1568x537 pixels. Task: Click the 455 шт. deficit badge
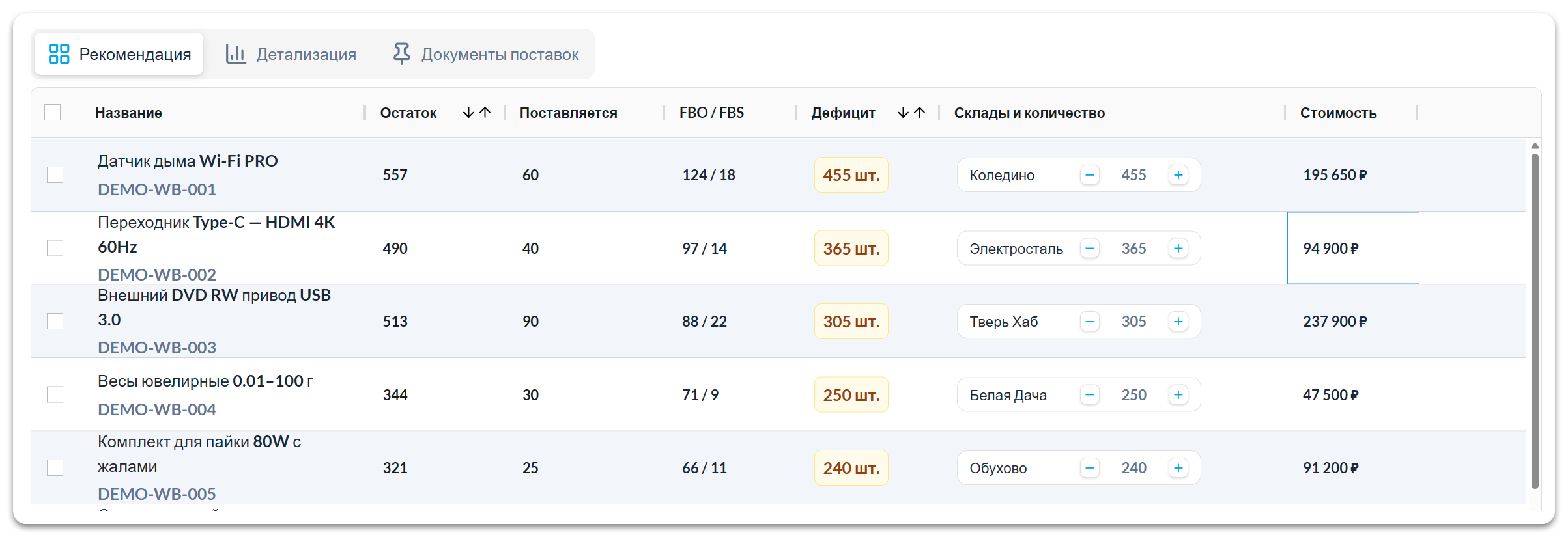click(851, 175)
